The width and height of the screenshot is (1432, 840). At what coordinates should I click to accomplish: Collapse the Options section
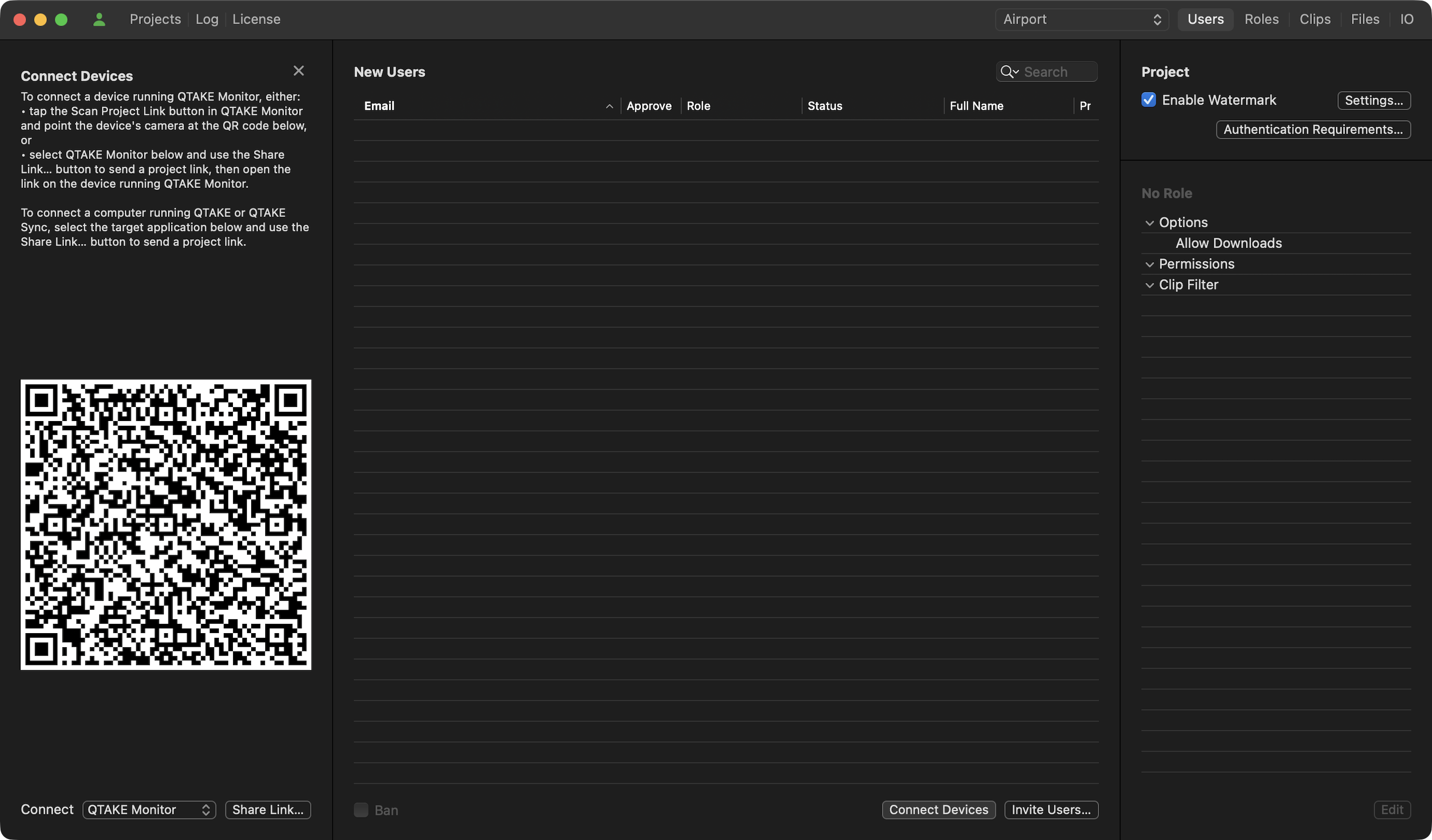(x=1150, y=222)
